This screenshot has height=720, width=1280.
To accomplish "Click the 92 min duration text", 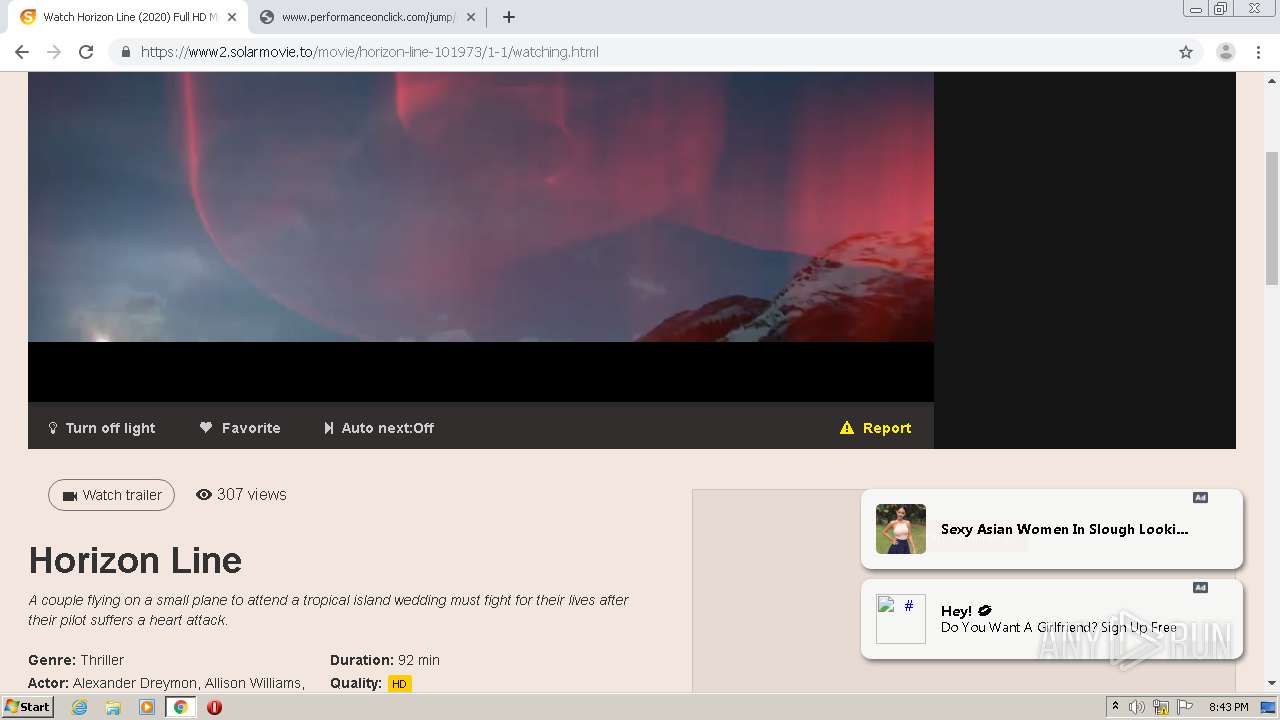I will [419, 660].
